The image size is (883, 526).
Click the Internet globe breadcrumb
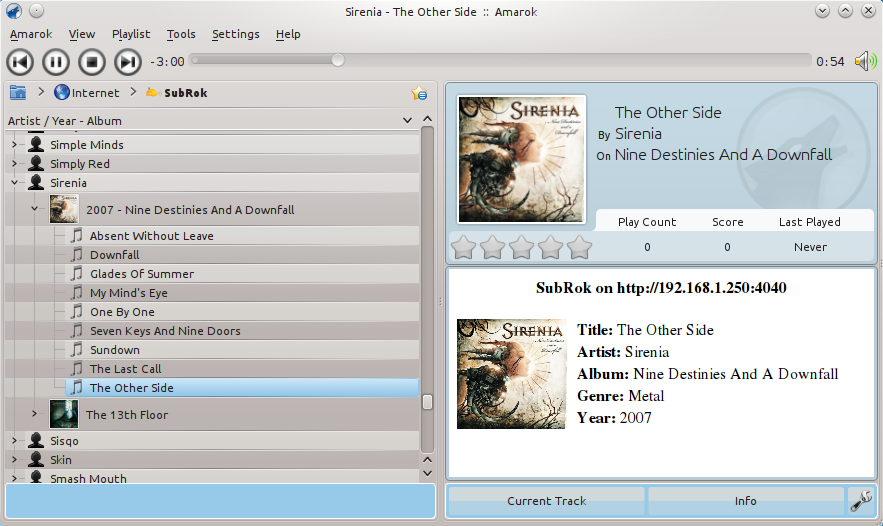pyautogui.click(x=87, y=92)
